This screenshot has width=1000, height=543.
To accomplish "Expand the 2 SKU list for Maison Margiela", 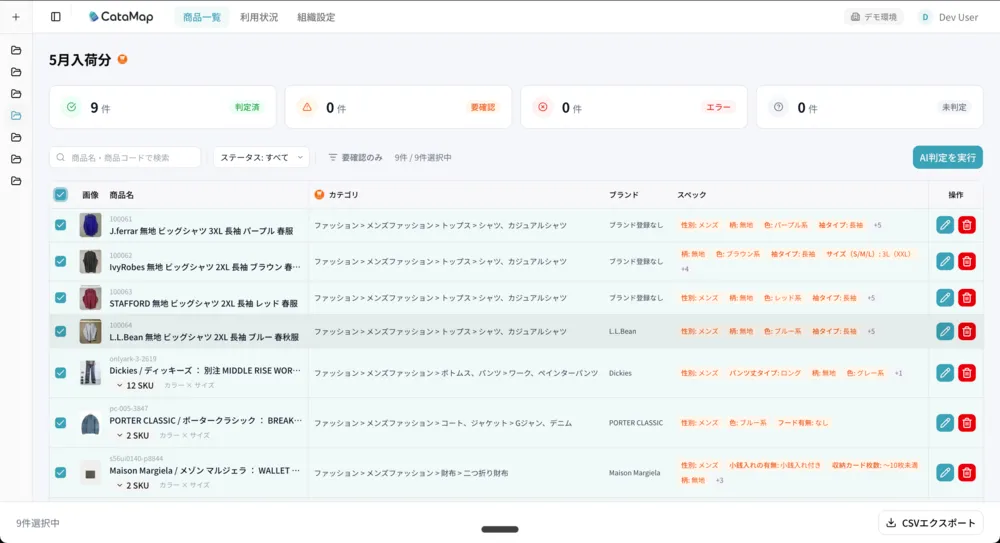I will pos(133,485).
